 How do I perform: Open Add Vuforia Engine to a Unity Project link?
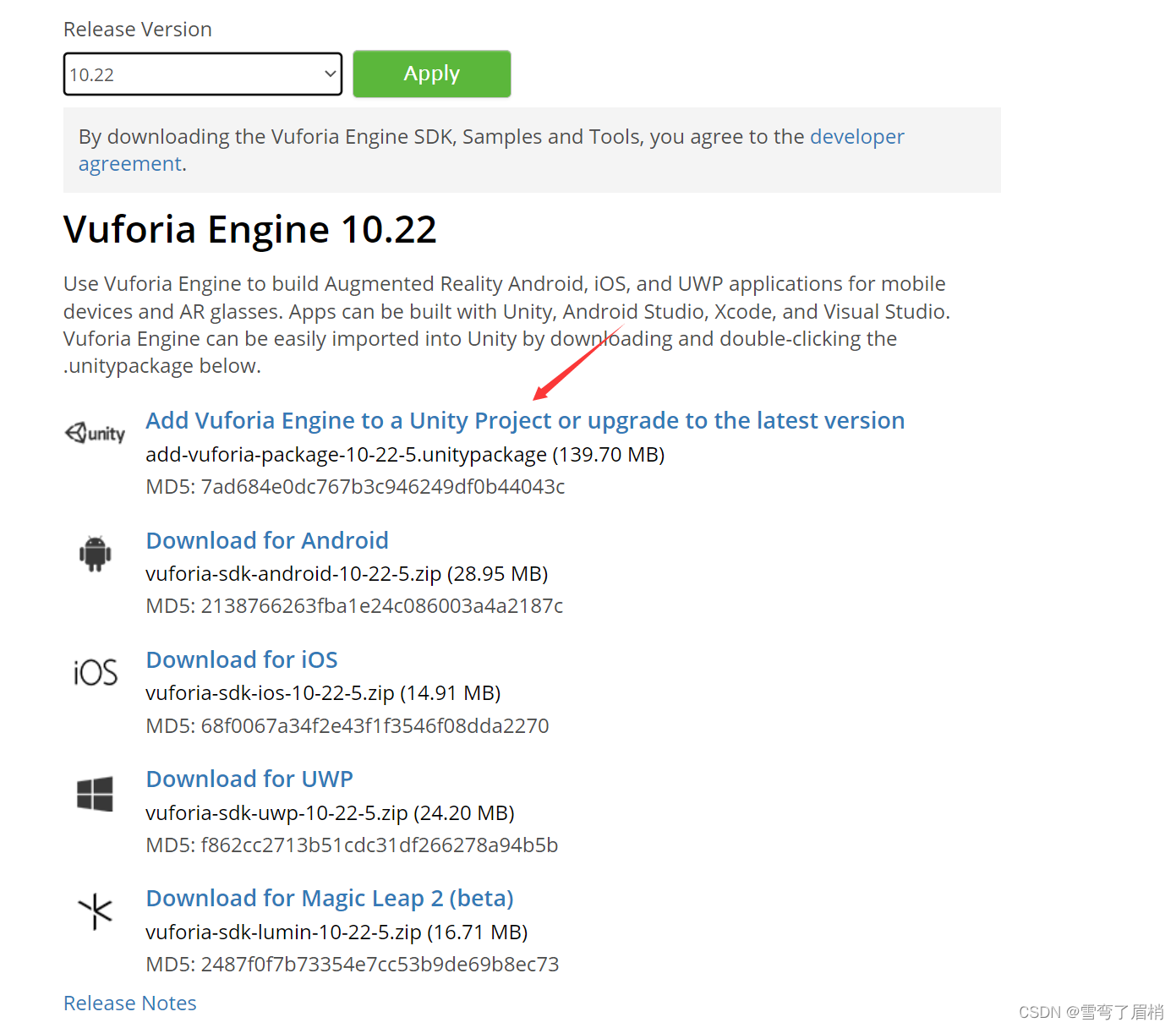point(525,420)
